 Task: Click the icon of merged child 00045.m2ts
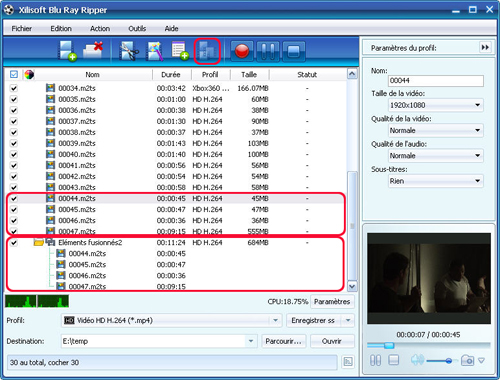(x=61, y=264)
